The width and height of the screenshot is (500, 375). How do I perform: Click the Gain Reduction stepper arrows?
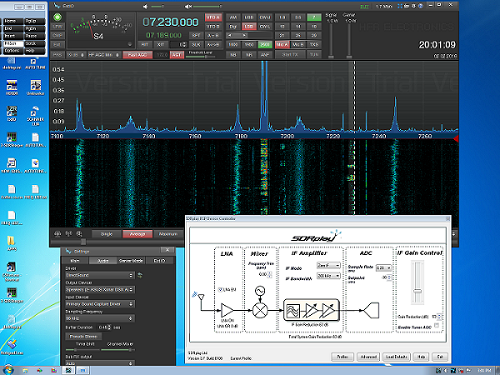pyautogui.click(x=439, y=316)
